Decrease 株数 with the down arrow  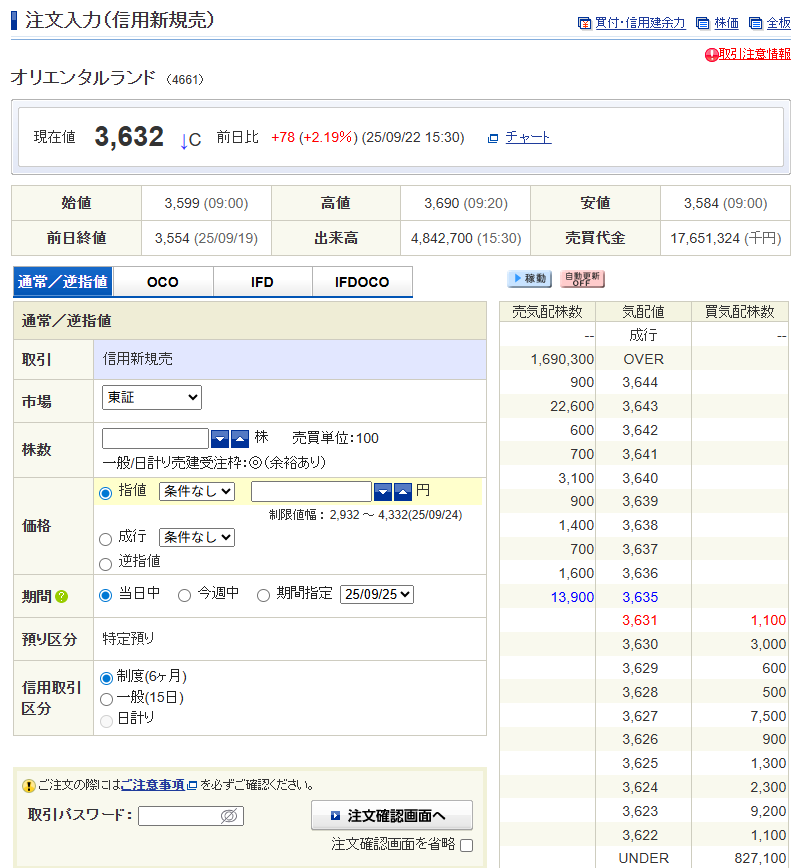point(220,439)
